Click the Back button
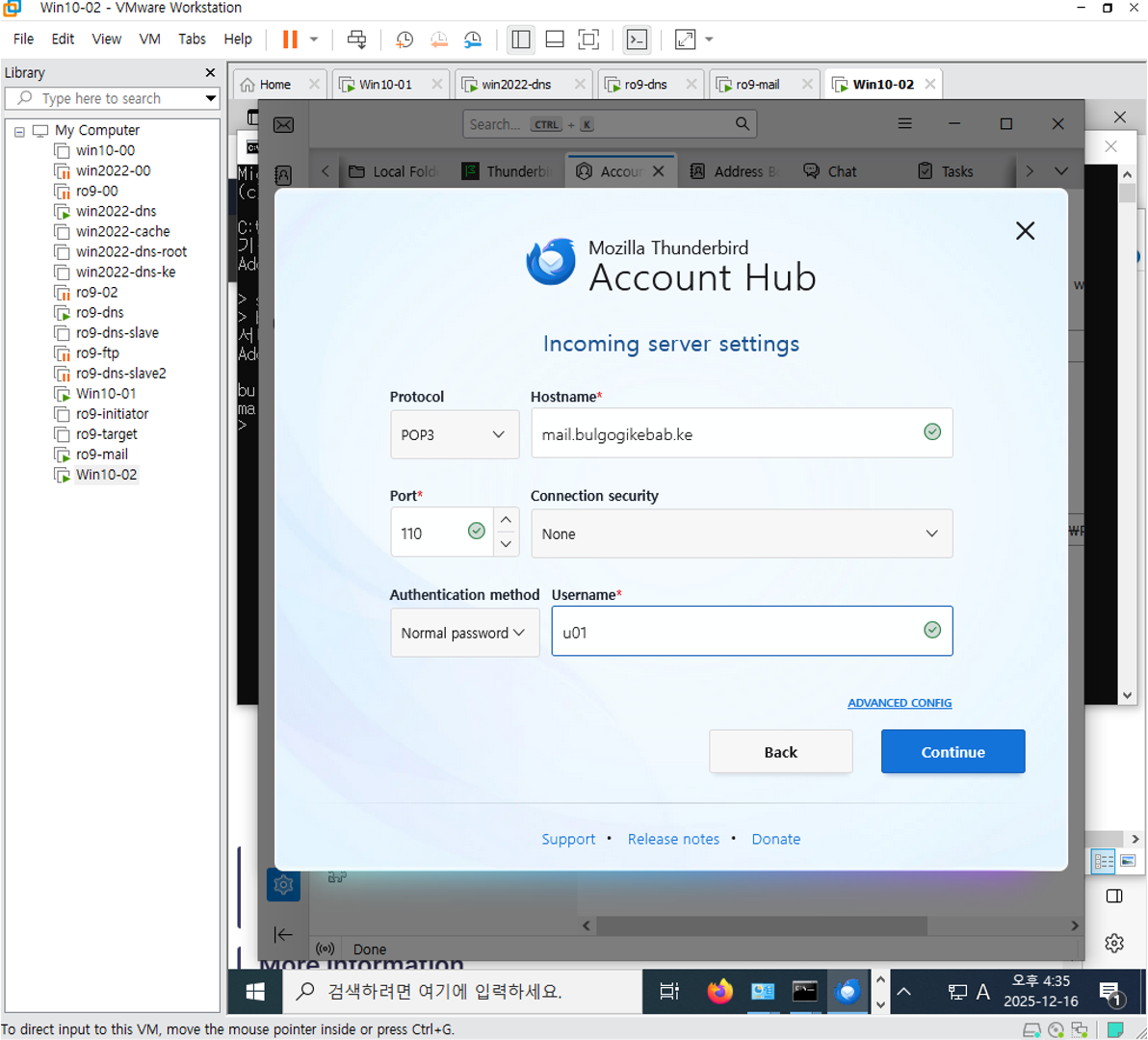Screen dimensions: 1148x1040 (x=780, y=752)
